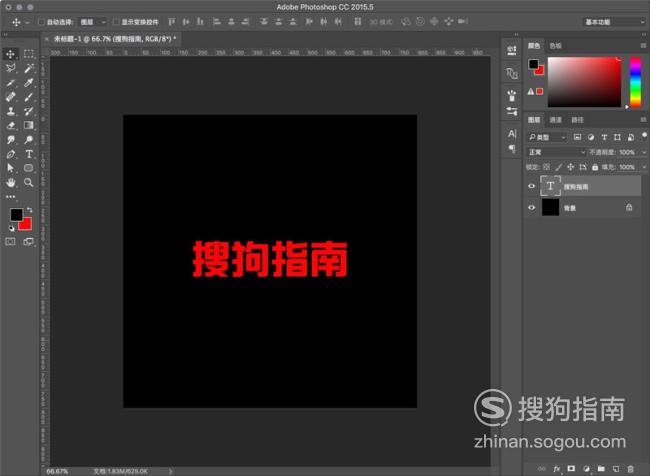This screenshot has height=476, width=650.
Task: Switch to the 图层 Layers tab
Action: pos(534,120)
